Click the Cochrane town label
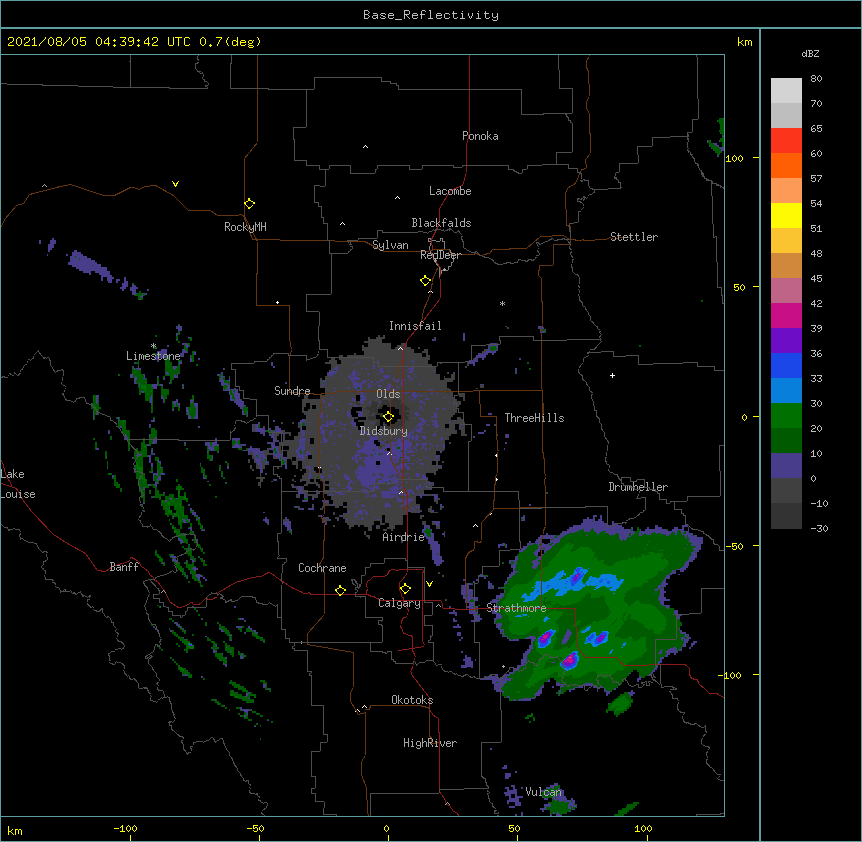The height and width of the screenshot is (842, 862). pyautogui.click(x=322, y=568)
